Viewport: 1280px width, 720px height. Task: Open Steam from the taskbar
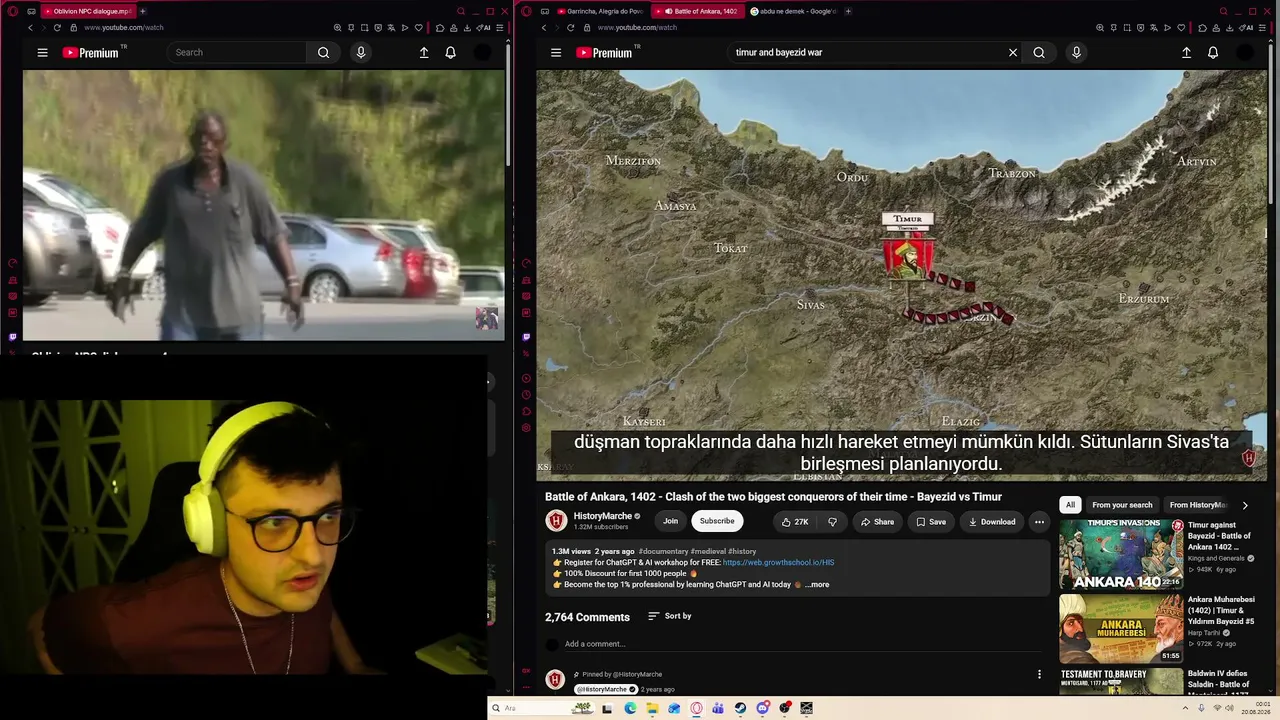(740, 708)
